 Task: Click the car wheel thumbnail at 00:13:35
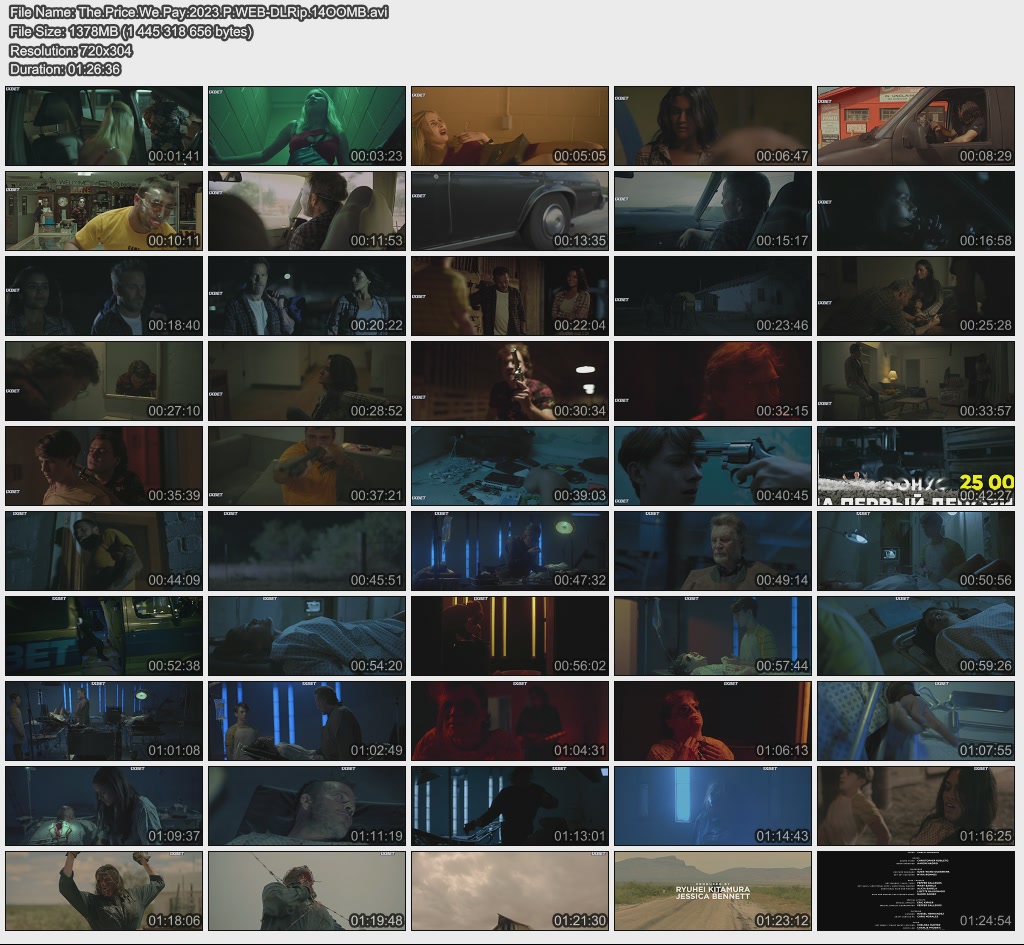point(509,211)
